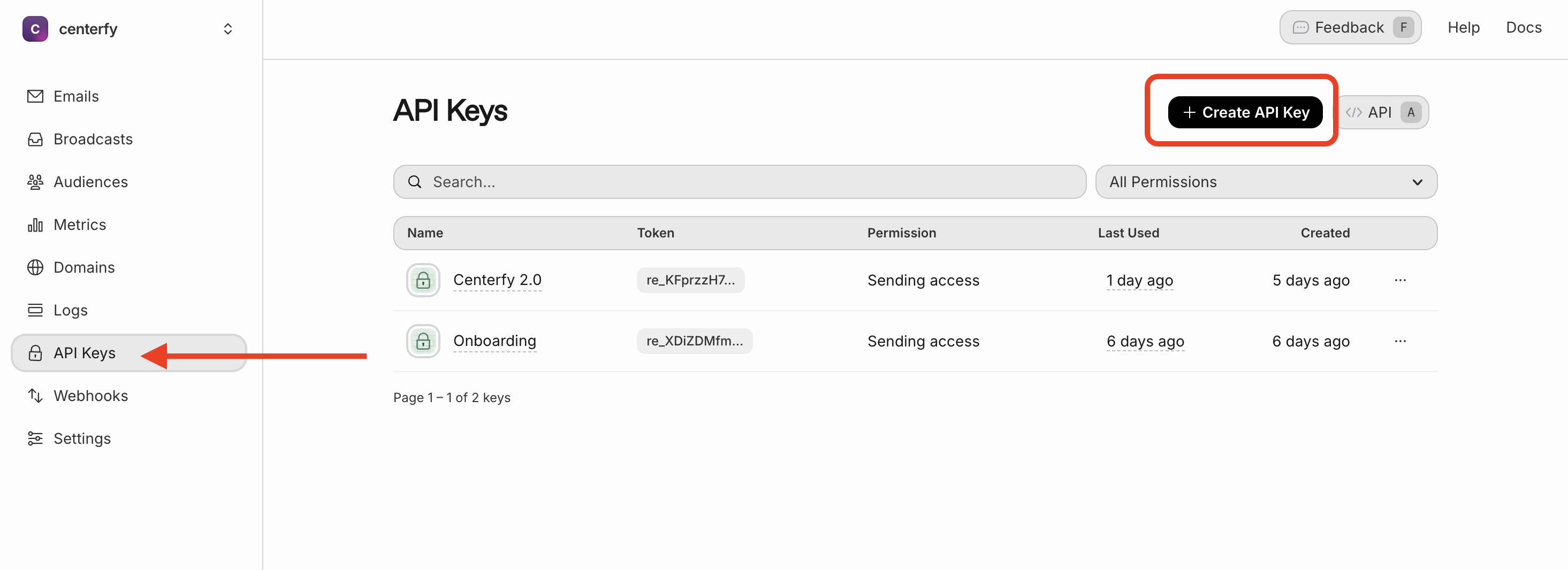The image size is (1568, 570).
Task: Open more options for Centerfy 2.0 key
Action: pyautogui.click(x=1400, y=280)
